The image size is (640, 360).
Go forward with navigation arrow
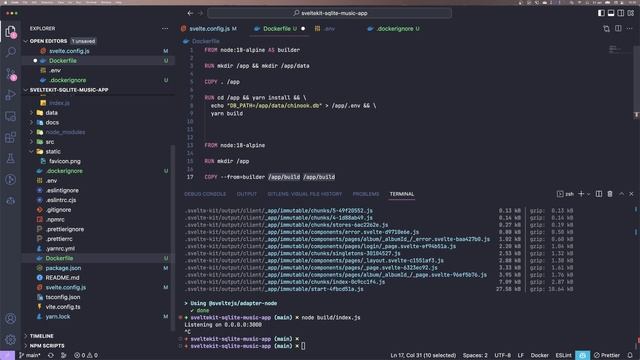[x=200, y=13]
